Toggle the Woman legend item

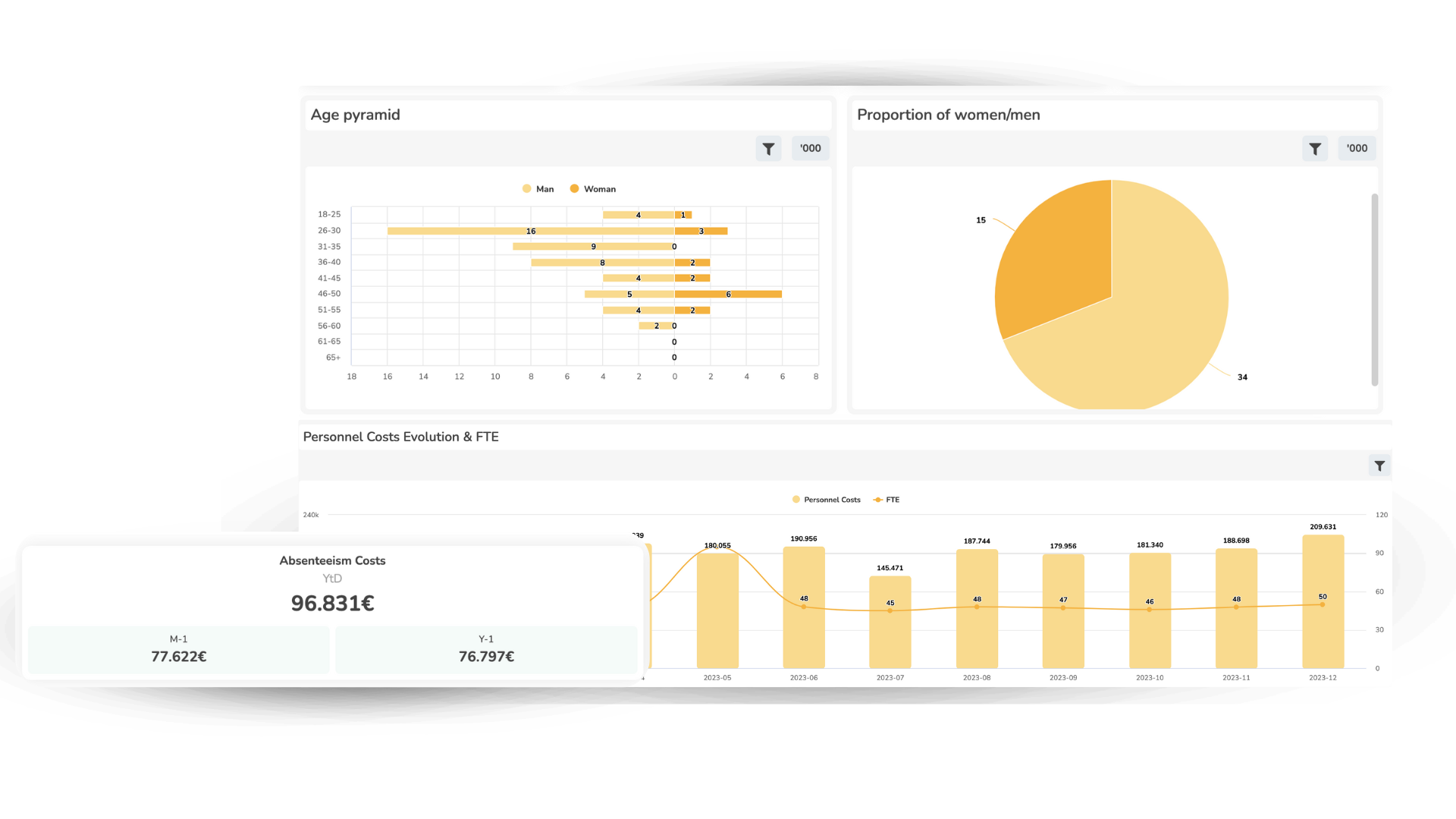pos(593,189)
